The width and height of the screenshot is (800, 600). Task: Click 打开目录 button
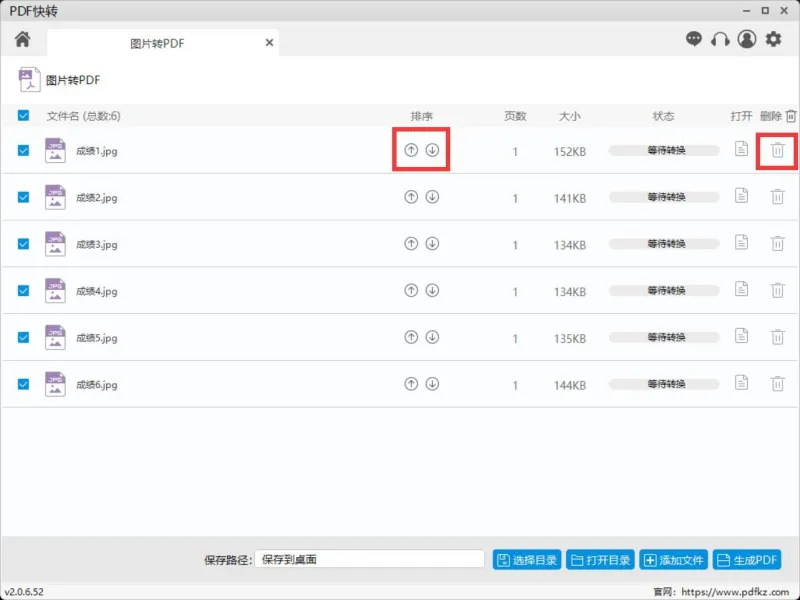click(601, 560)
